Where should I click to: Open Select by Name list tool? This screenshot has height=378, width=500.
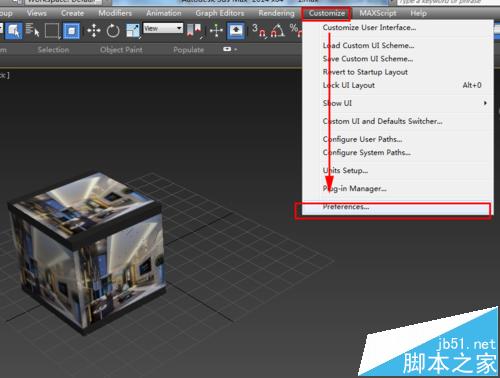32,30
